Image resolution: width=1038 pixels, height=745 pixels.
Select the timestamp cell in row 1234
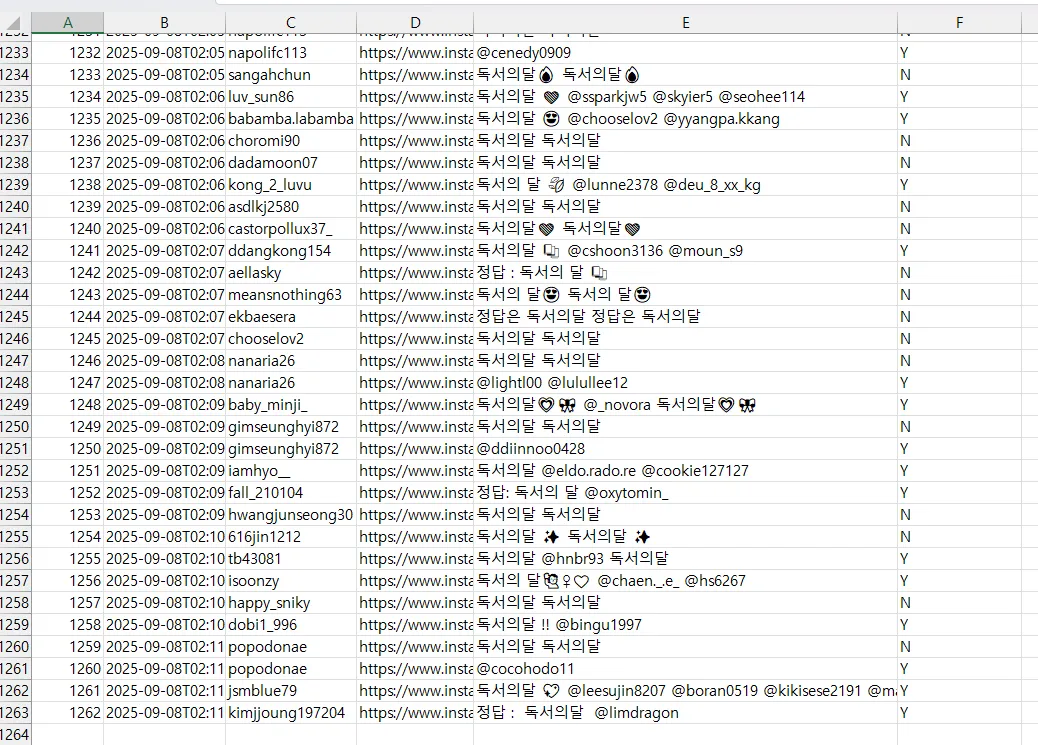click(165, 75)
